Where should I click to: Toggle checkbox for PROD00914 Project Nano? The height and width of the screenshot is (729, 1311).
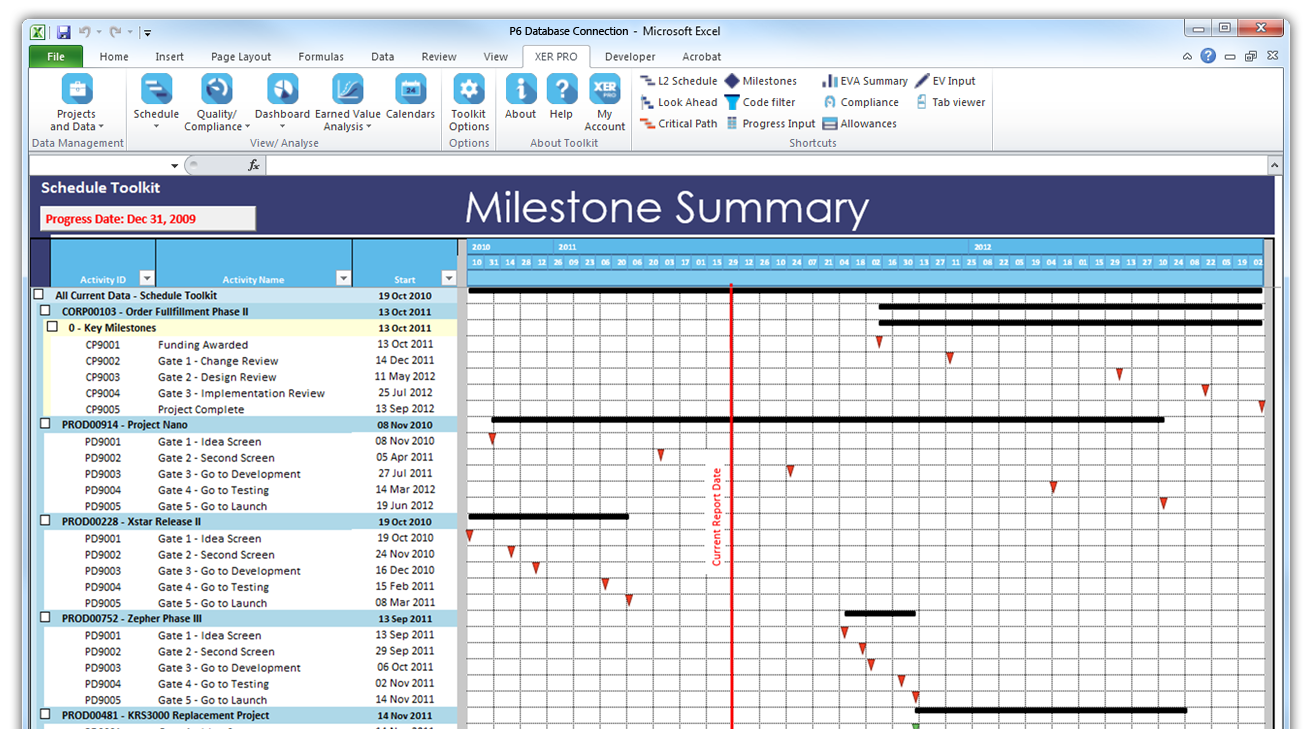45,424
